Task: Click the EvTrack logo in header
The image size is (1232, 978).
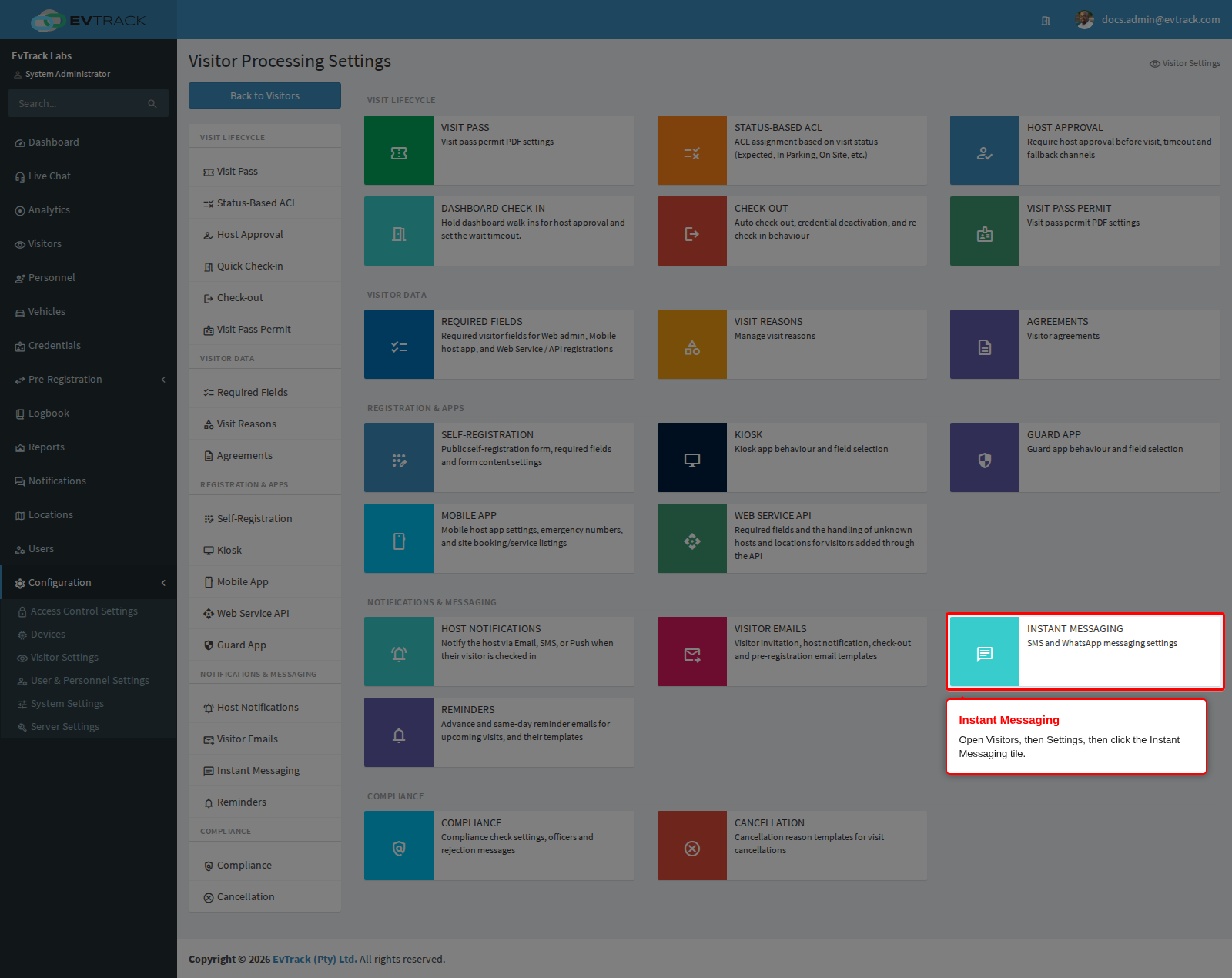Action: [88, 20]
